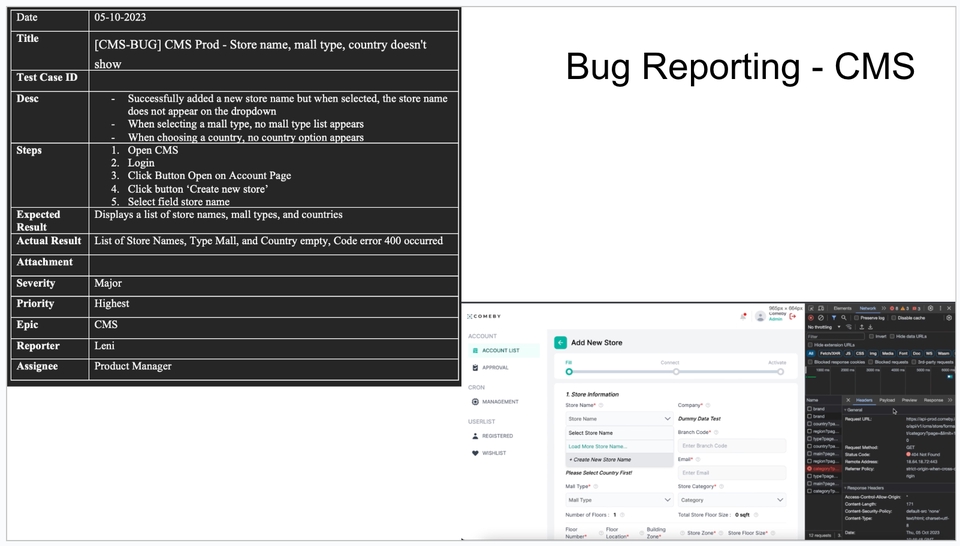960x546 pixels.
Task: Open the Headers tab in request details
Action: [864, 400]
